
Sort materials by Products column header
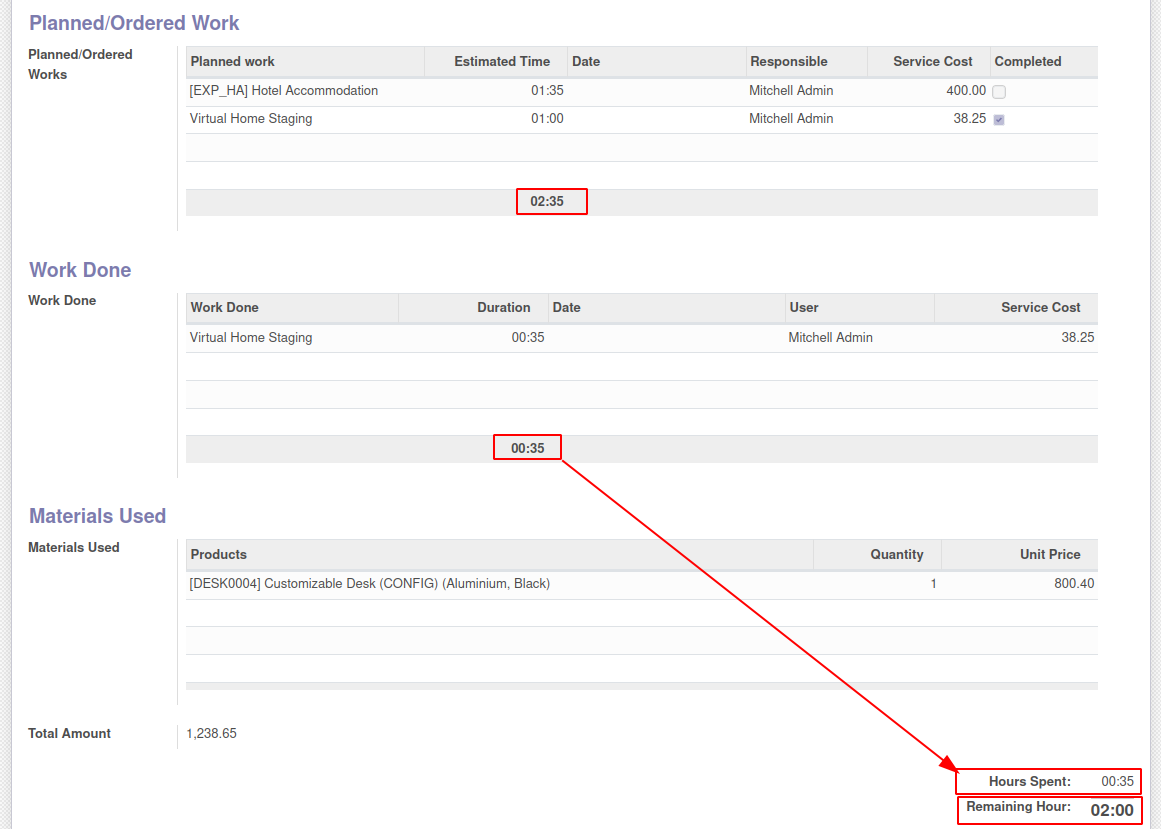click(218, 554)
